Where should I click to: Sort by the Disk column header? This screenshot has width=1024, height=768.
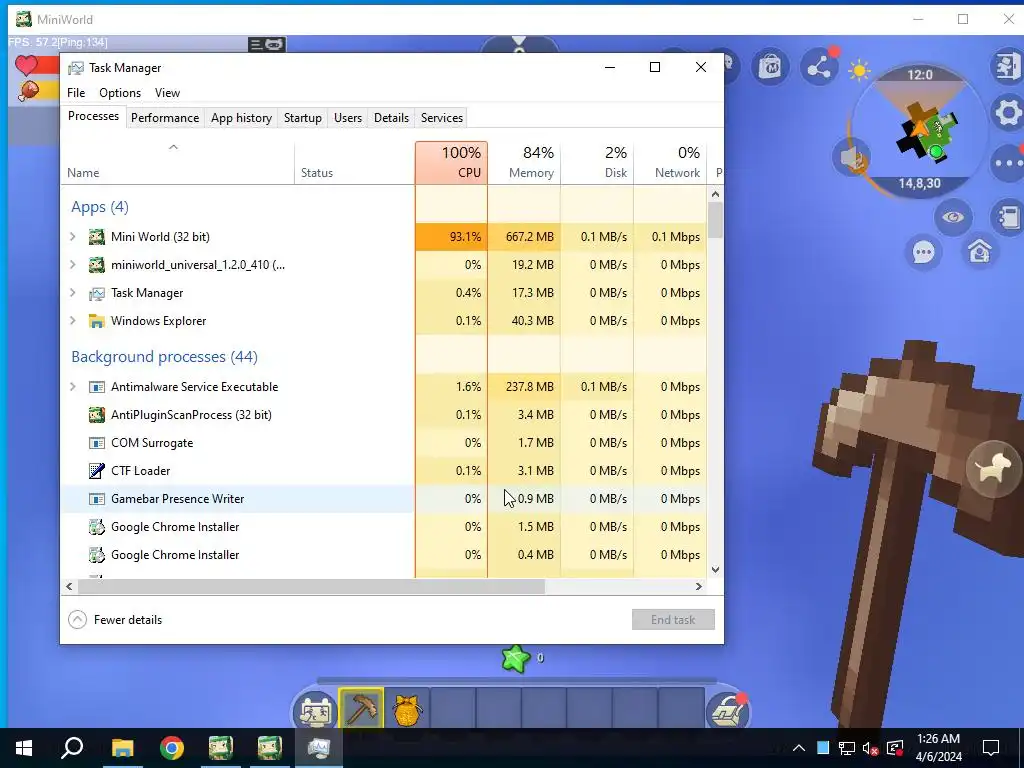597,163
